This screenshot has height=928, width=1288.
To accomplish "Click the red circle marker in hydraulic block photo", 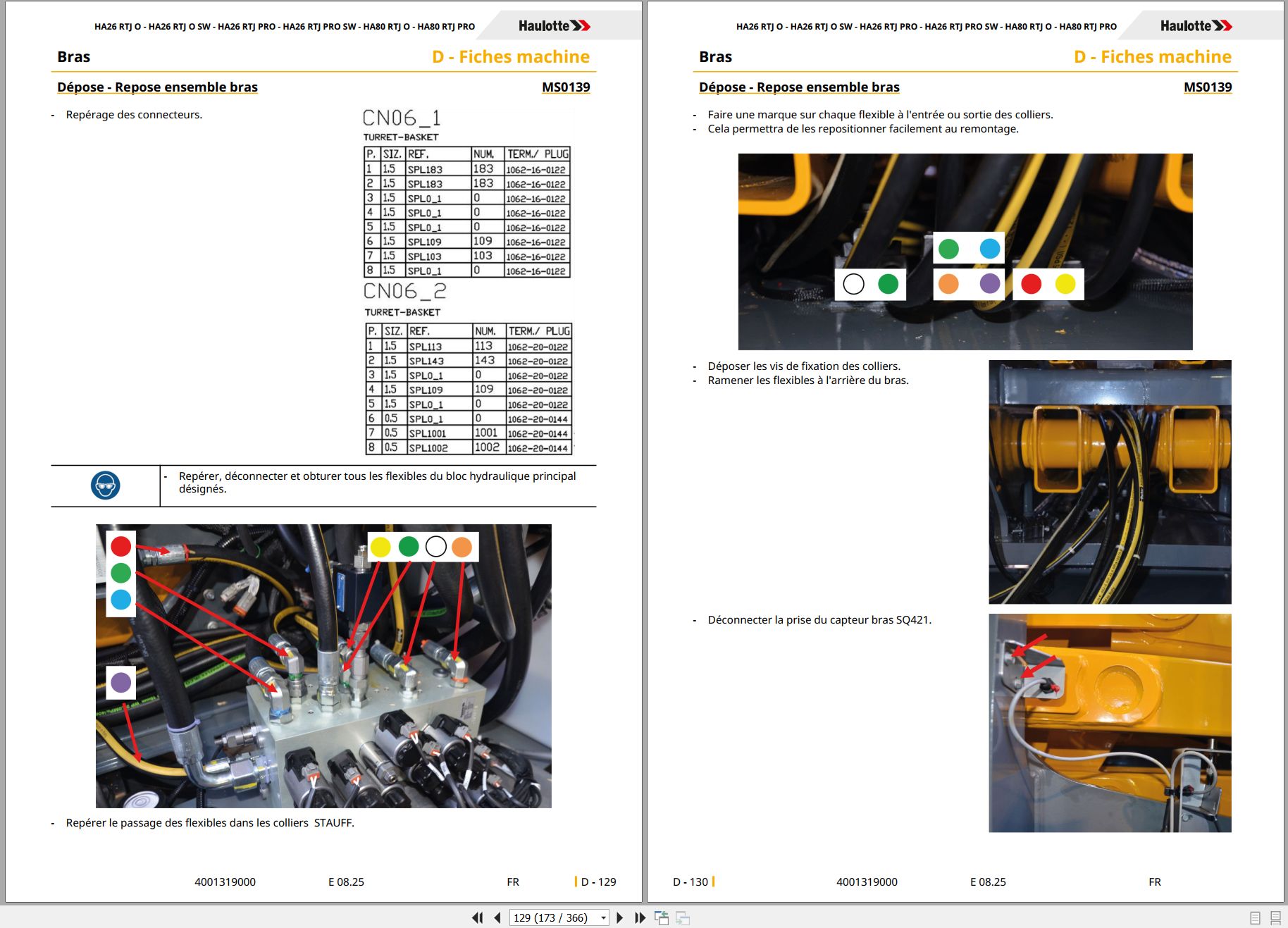I will [121, 546].
